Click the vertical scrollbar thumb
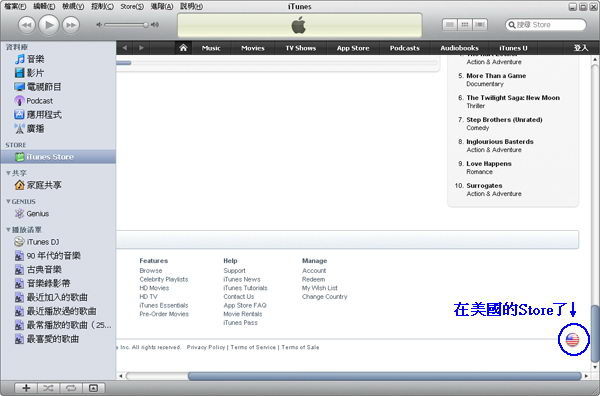The width and height of the screenshot is (600, 396). coord(595,333)
